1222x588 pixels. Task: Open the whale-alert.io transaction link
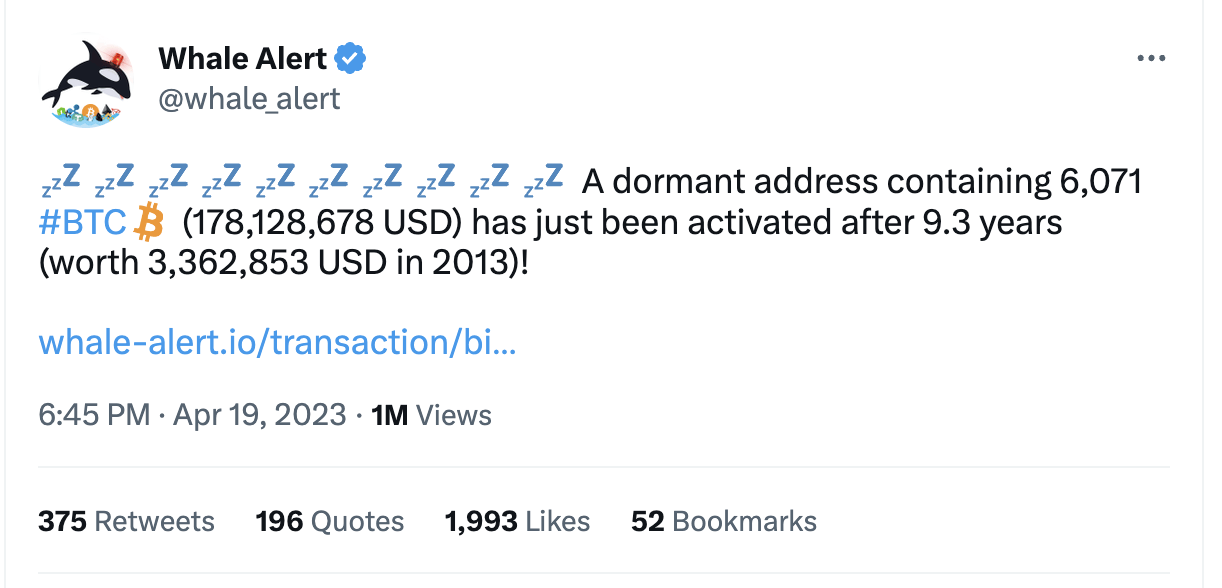tap(277, 343)
